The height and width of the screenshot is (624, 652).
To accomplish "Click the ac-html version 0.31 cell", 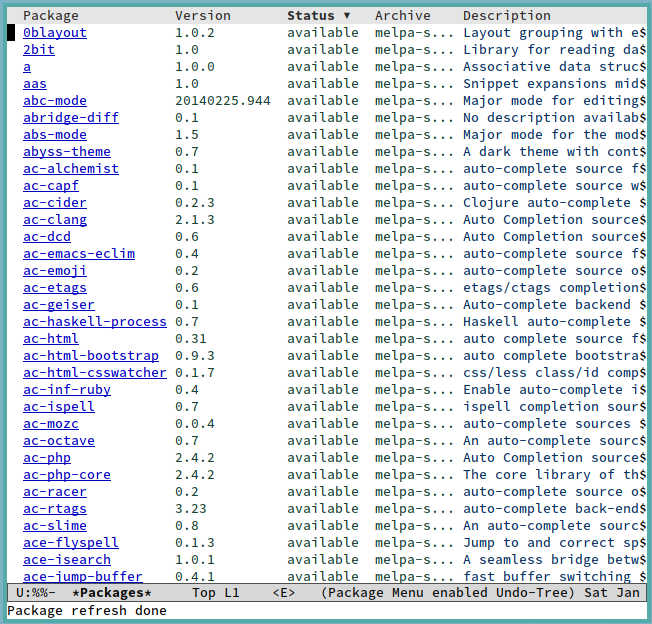I will pyautogui.click(x=191, y=338).
